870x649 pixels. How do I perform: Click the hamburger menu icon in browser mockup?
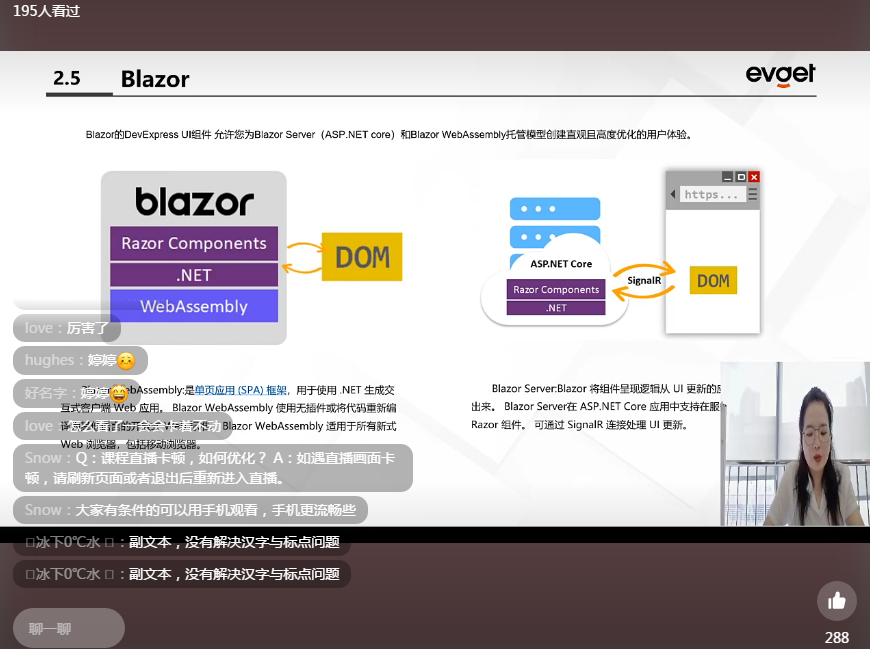click(752, 194)
